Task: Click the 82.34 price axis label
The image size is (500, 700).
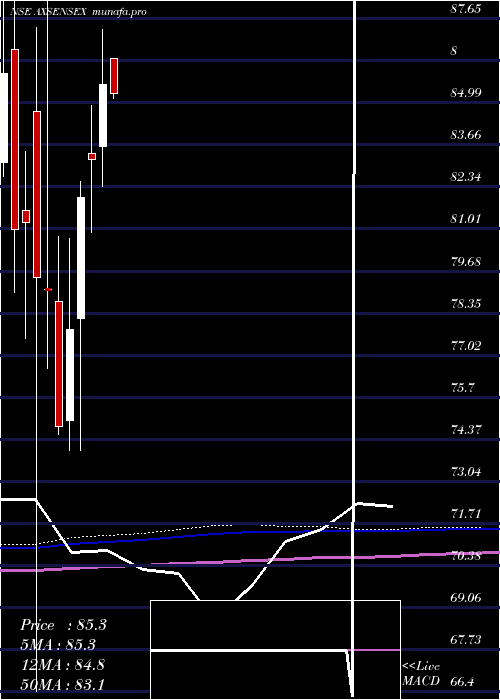Action: 466,176
